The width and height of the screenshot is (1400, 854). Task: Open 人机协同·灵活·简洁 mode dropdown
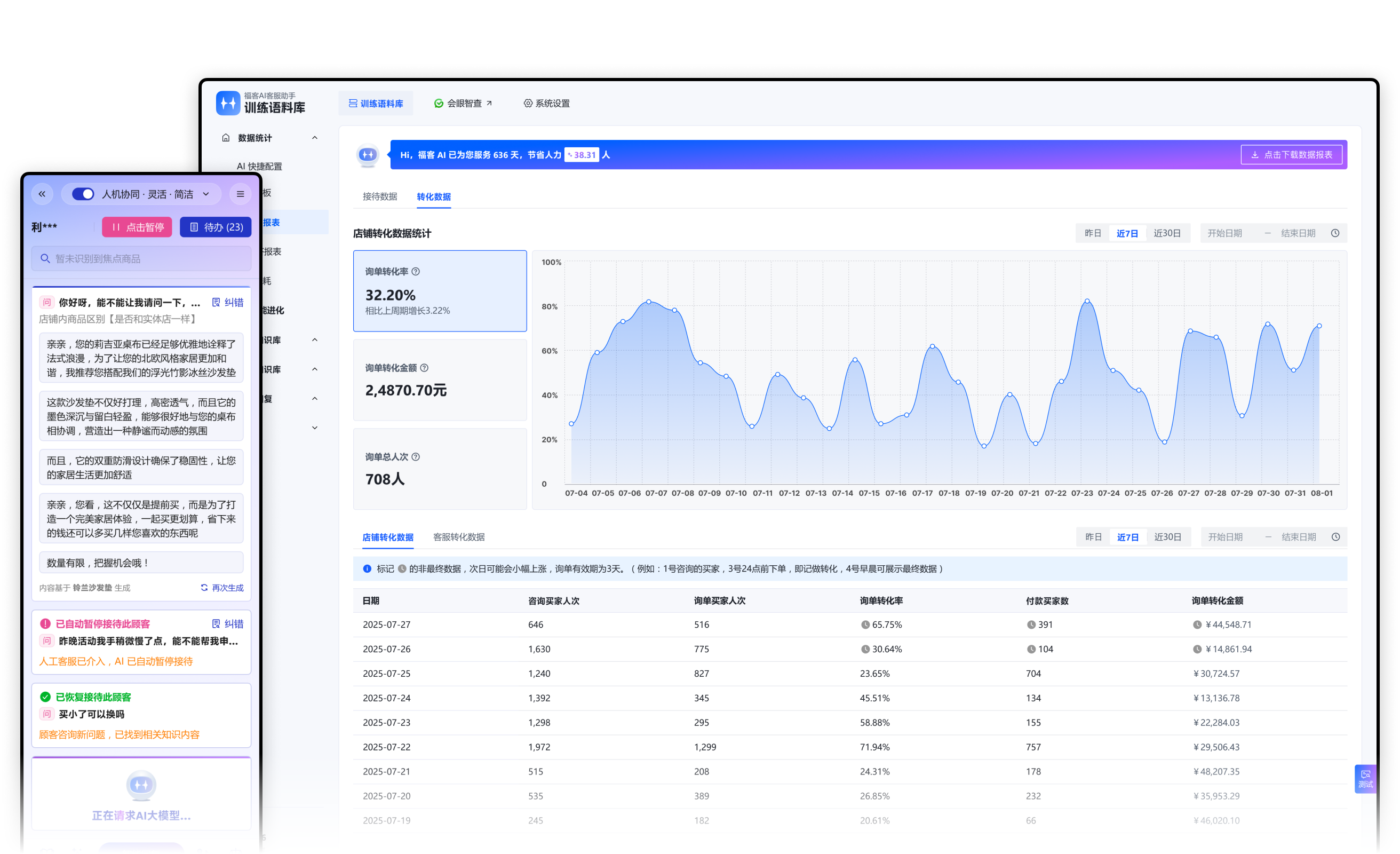tap(206, 194)
